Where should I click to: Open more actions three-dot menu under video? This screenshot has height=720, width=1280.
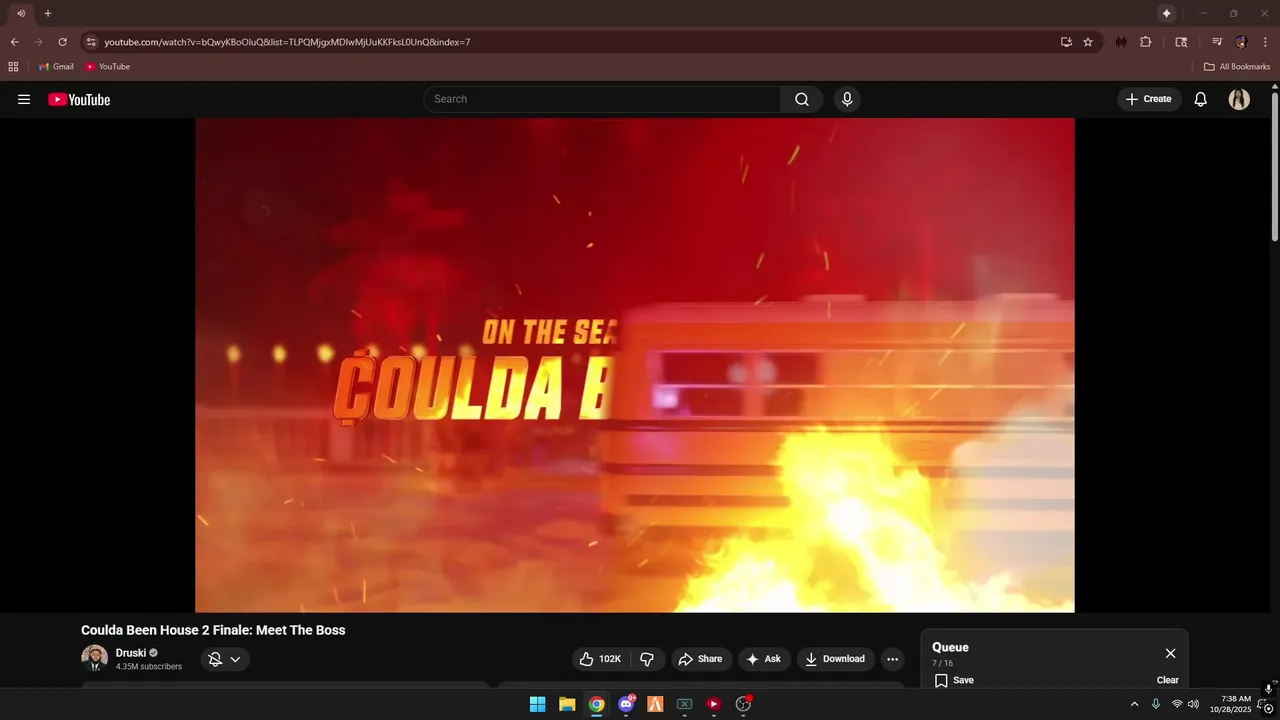(x=893, y=659)
